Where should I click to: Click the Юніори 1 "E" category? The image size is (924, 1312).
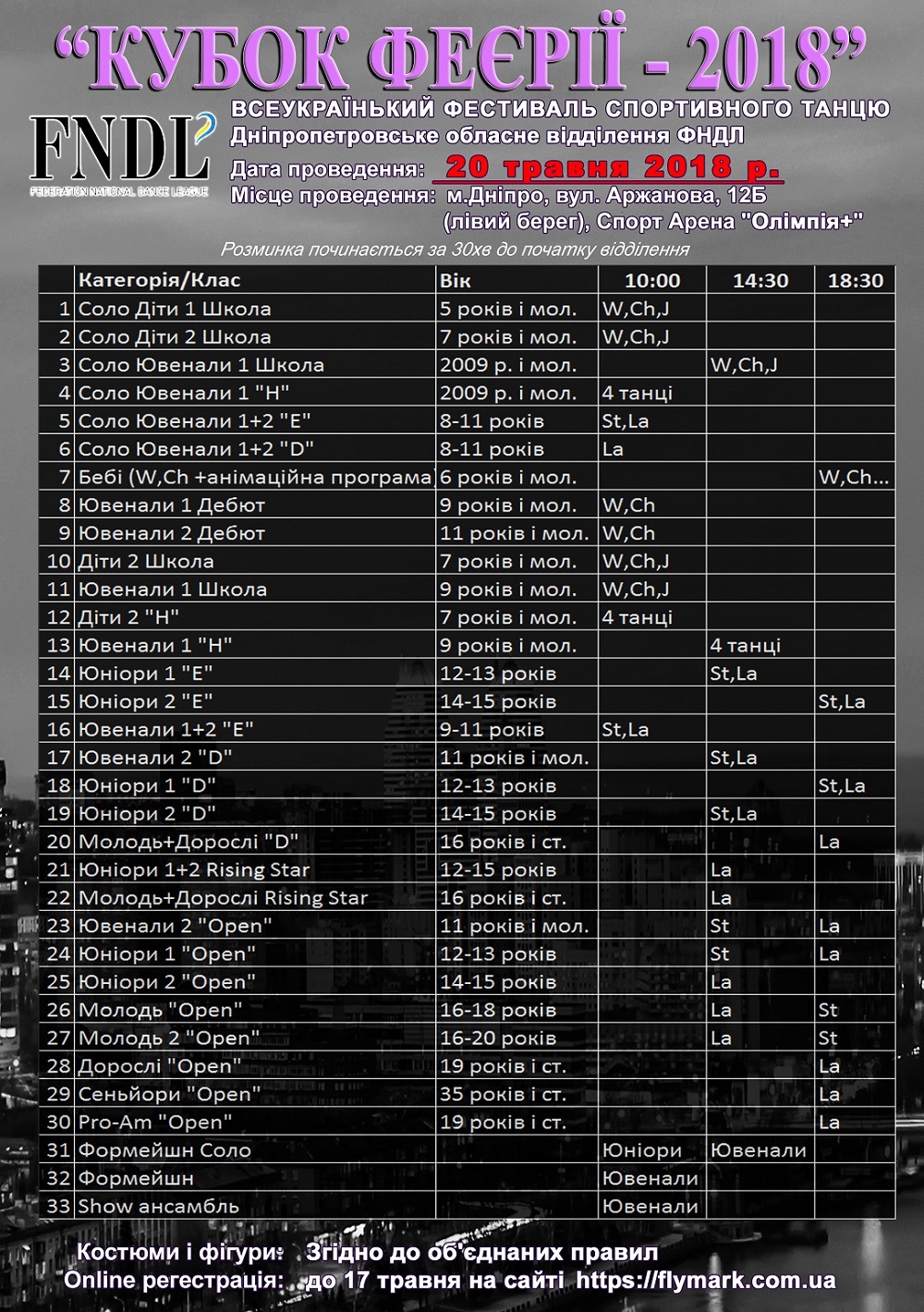click(146, 674)
